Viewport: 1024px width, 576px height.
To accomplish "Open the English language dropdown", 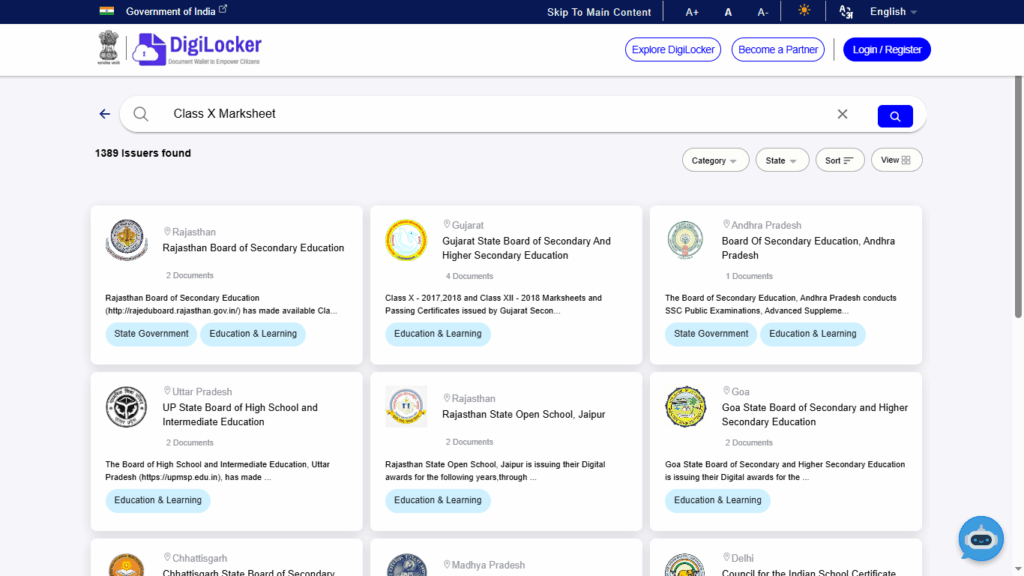I will 893,12.
